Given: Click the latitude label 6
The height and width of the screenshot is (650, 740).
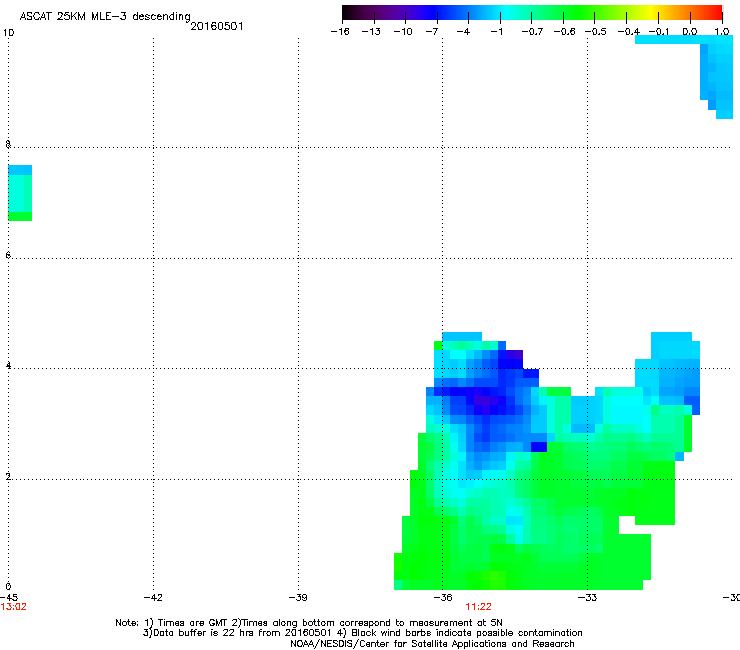Looking at the screenshot, I should (x=8, y=255).
